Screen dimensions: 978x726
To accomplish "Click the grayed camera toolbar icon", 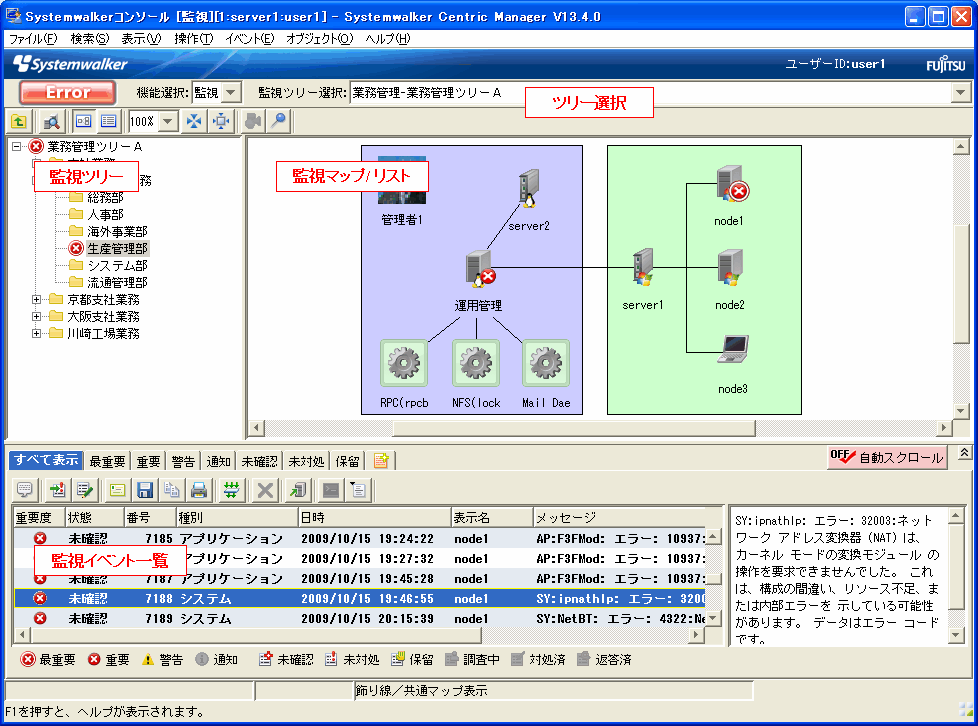I will coord(253,122).
